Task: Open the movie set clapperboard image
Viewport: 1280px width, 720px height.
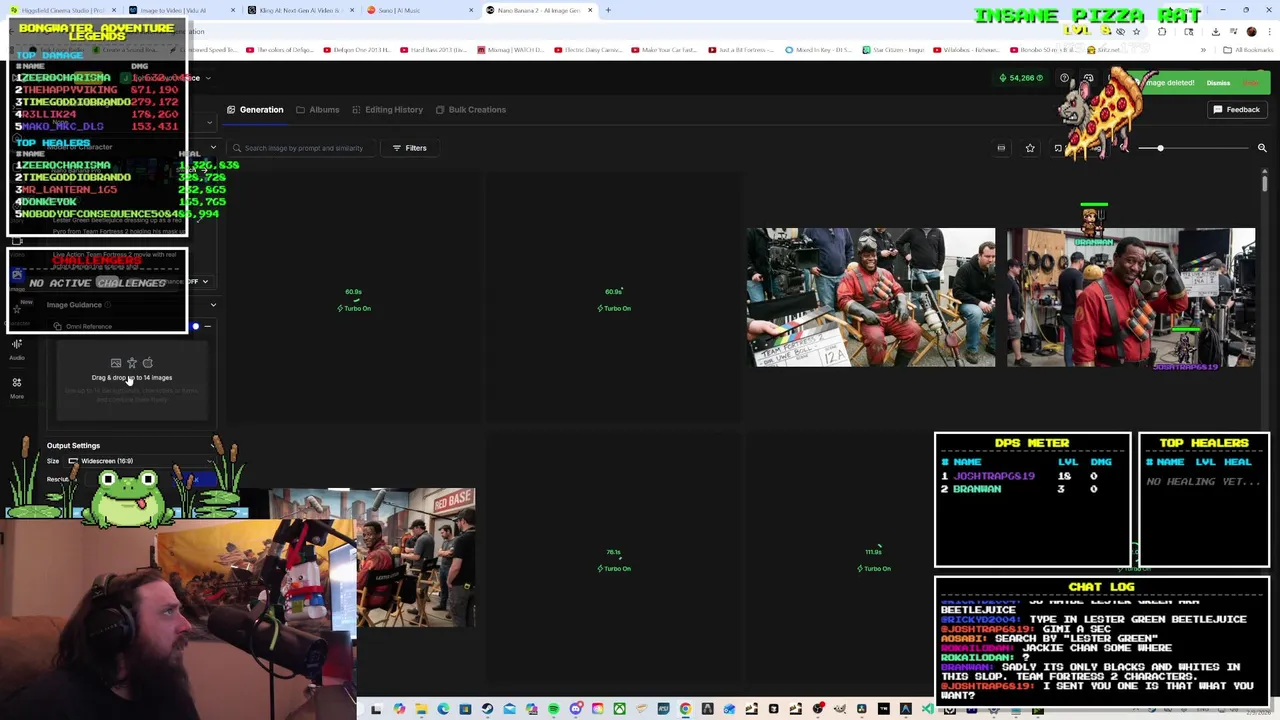Action: click(871, 297)
